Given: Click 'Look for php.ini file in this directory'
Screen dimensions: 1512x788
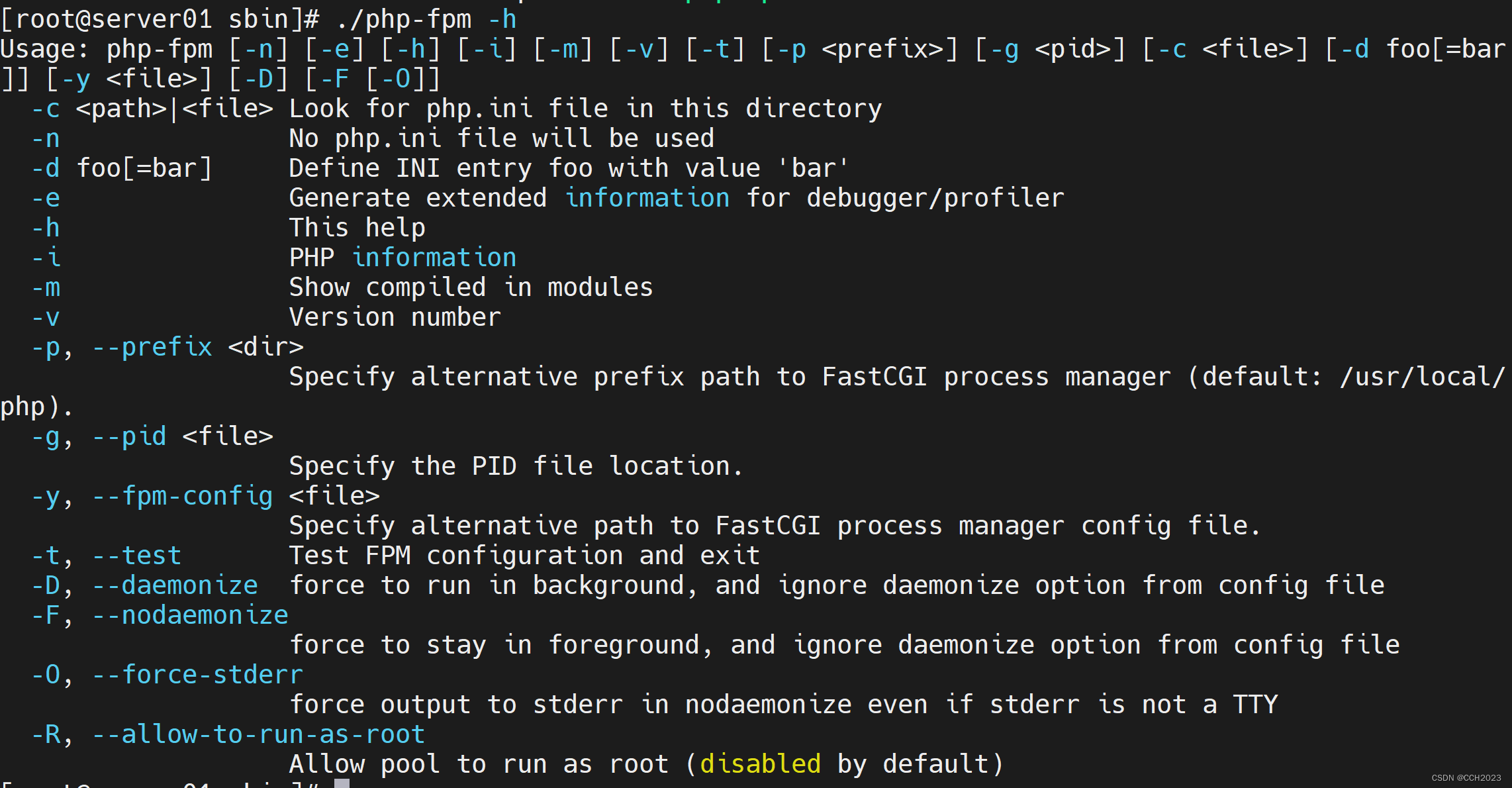Looking at the screenshot, I should pyautogui.click(x=586, y=109).
